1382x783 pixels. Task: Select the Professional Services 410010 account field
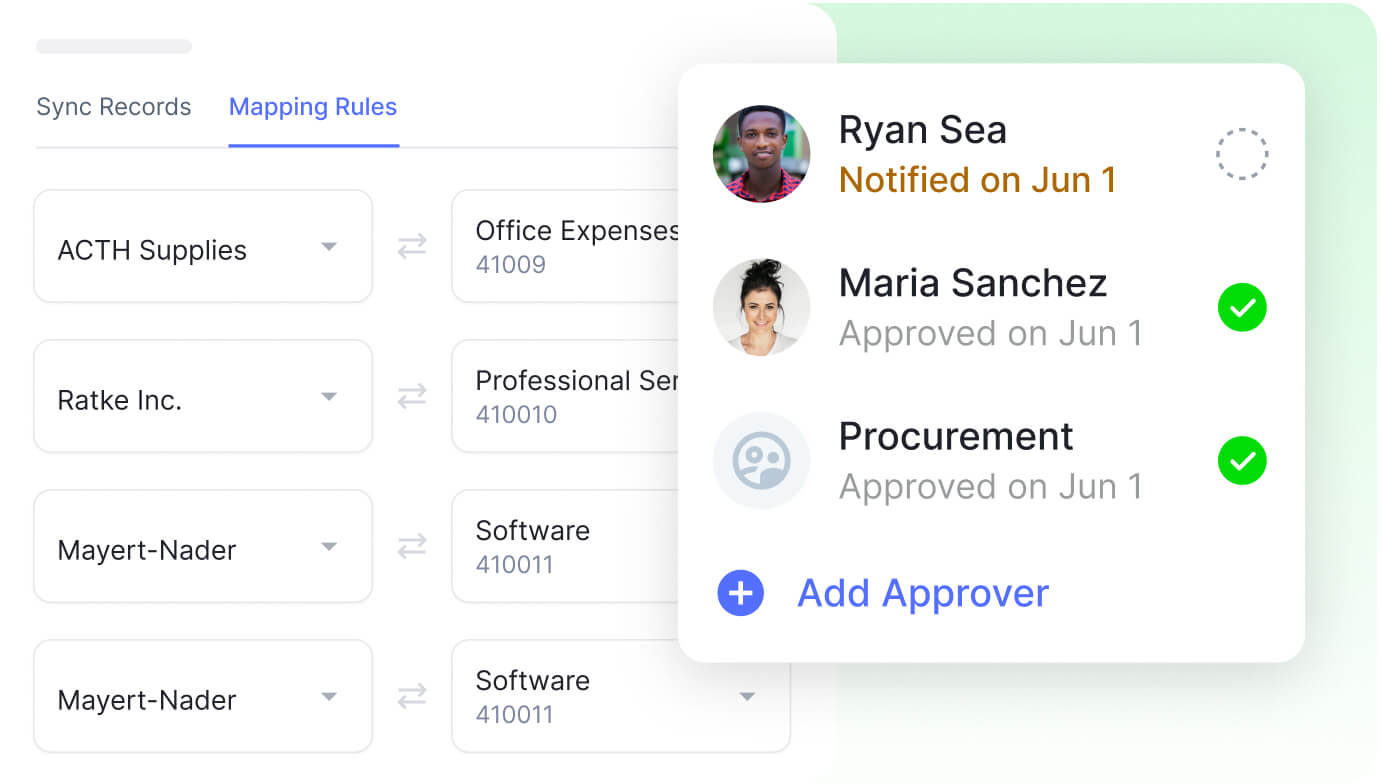pyautogui.click(x=565, y=397)
